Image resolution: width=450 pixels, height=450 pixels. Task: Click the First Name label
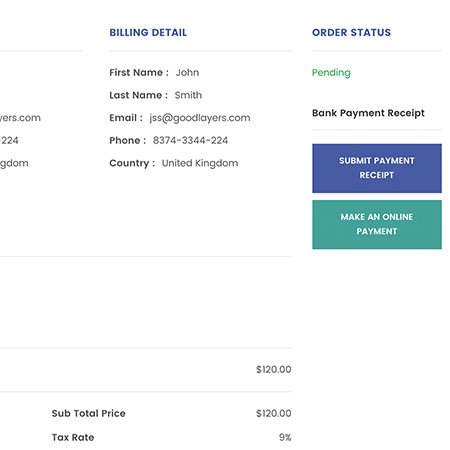(139, 72)
